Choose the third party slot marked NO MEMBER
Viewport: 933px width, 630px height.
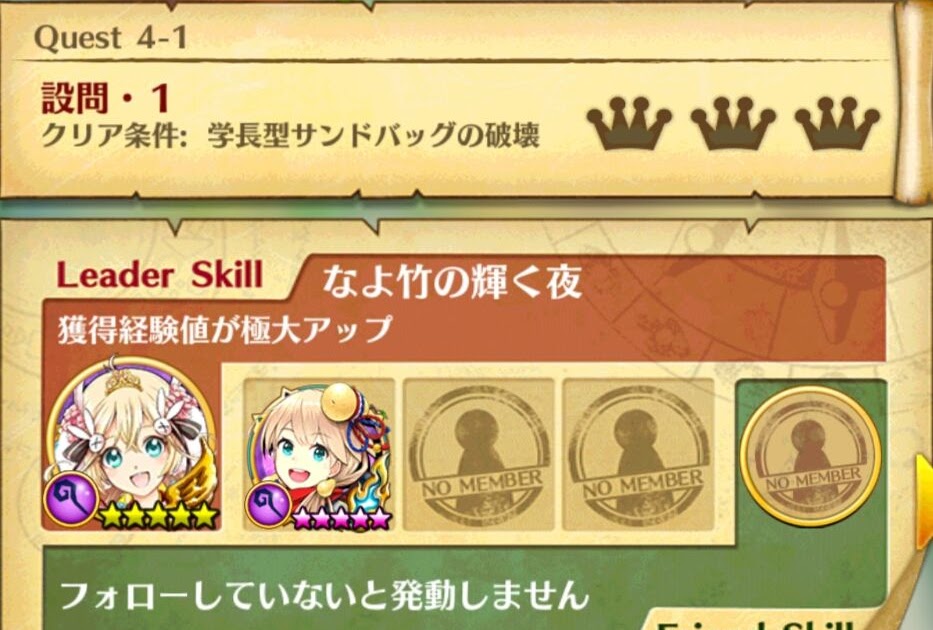479,455
